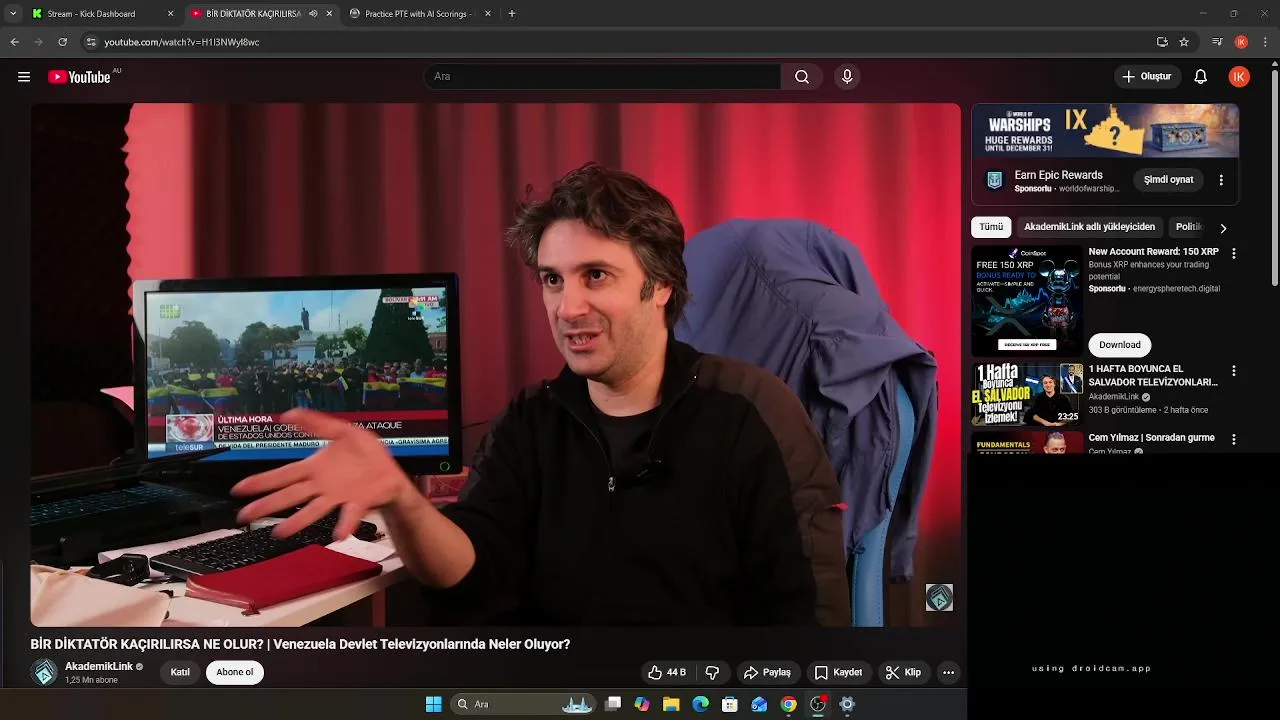Screen dimensions: 1280x720
Task: Start voice search with microphone icon
Action: tap(847, 77)
